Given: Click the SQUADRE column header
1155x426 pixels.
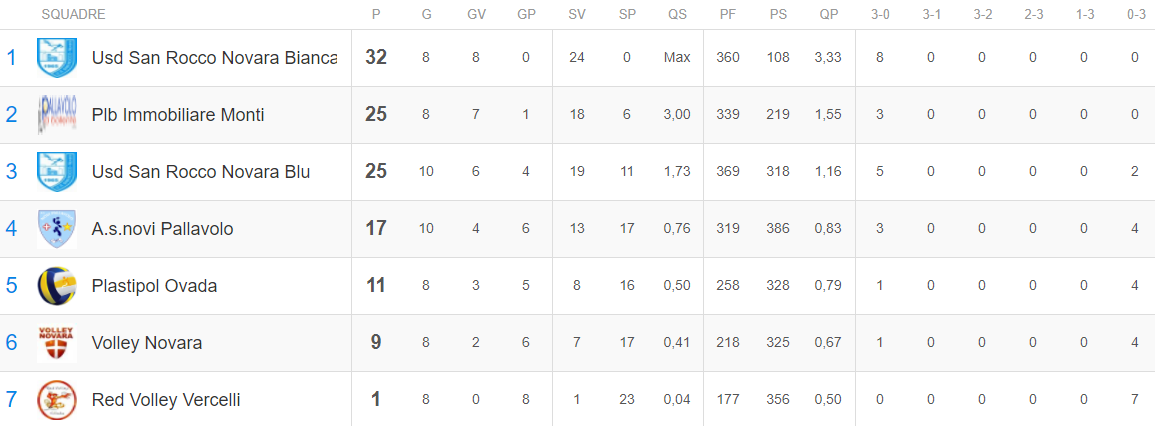Looking at the screenshot, I should click(x=74, y=15).
